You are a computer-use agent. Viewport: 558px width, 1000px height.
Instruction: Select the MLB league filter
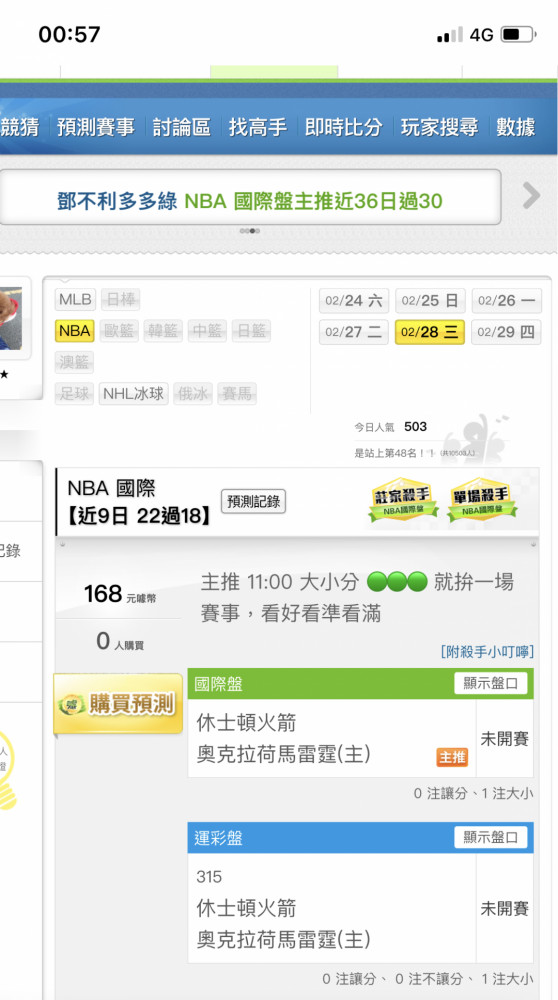(x=76, y=299)
